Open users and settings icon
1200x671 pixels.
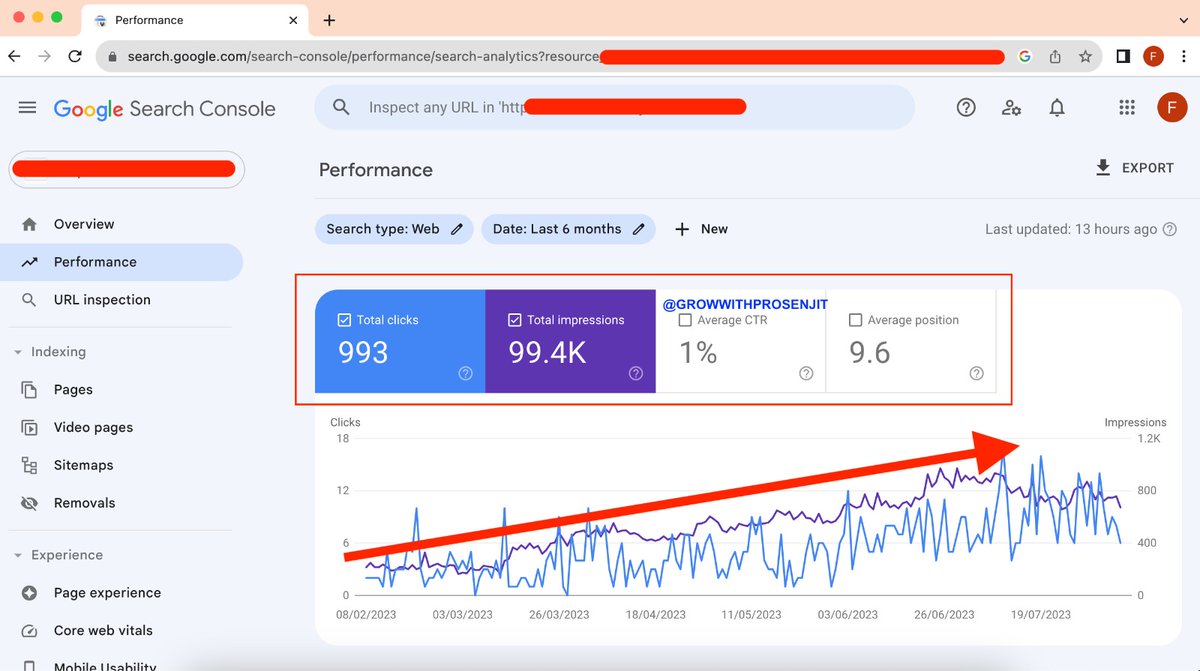click(1011, 108)
